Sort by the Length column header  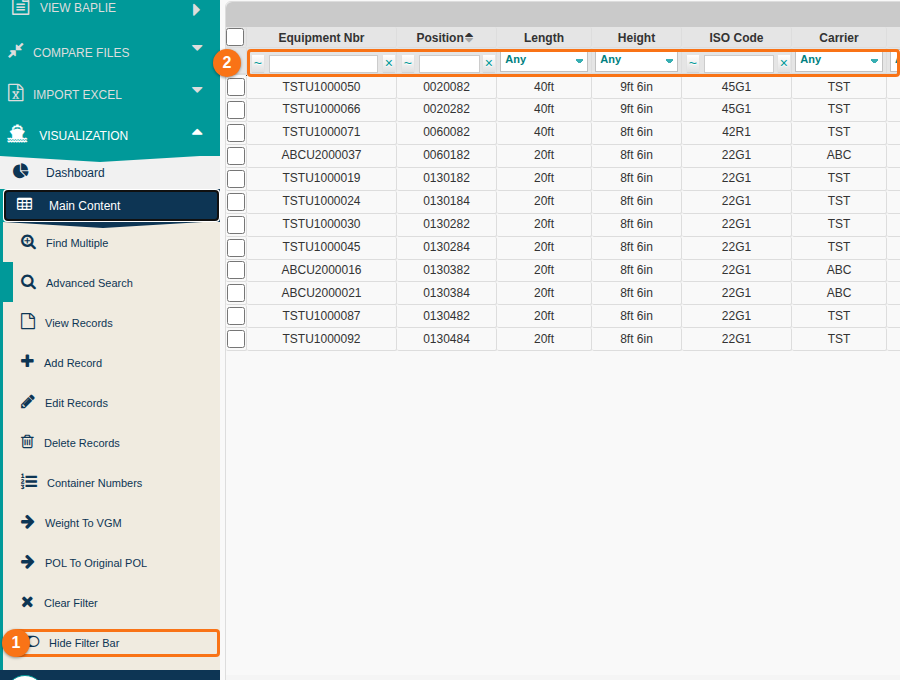544,38
